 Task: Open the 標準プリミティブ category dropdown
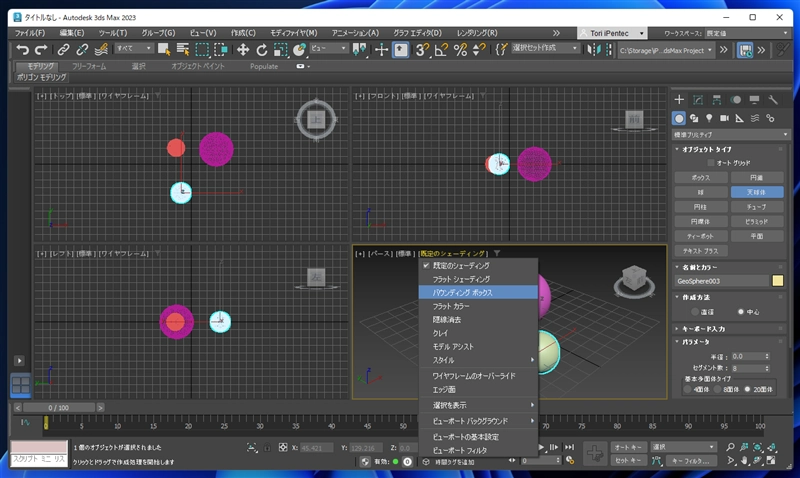click(731, 135)
